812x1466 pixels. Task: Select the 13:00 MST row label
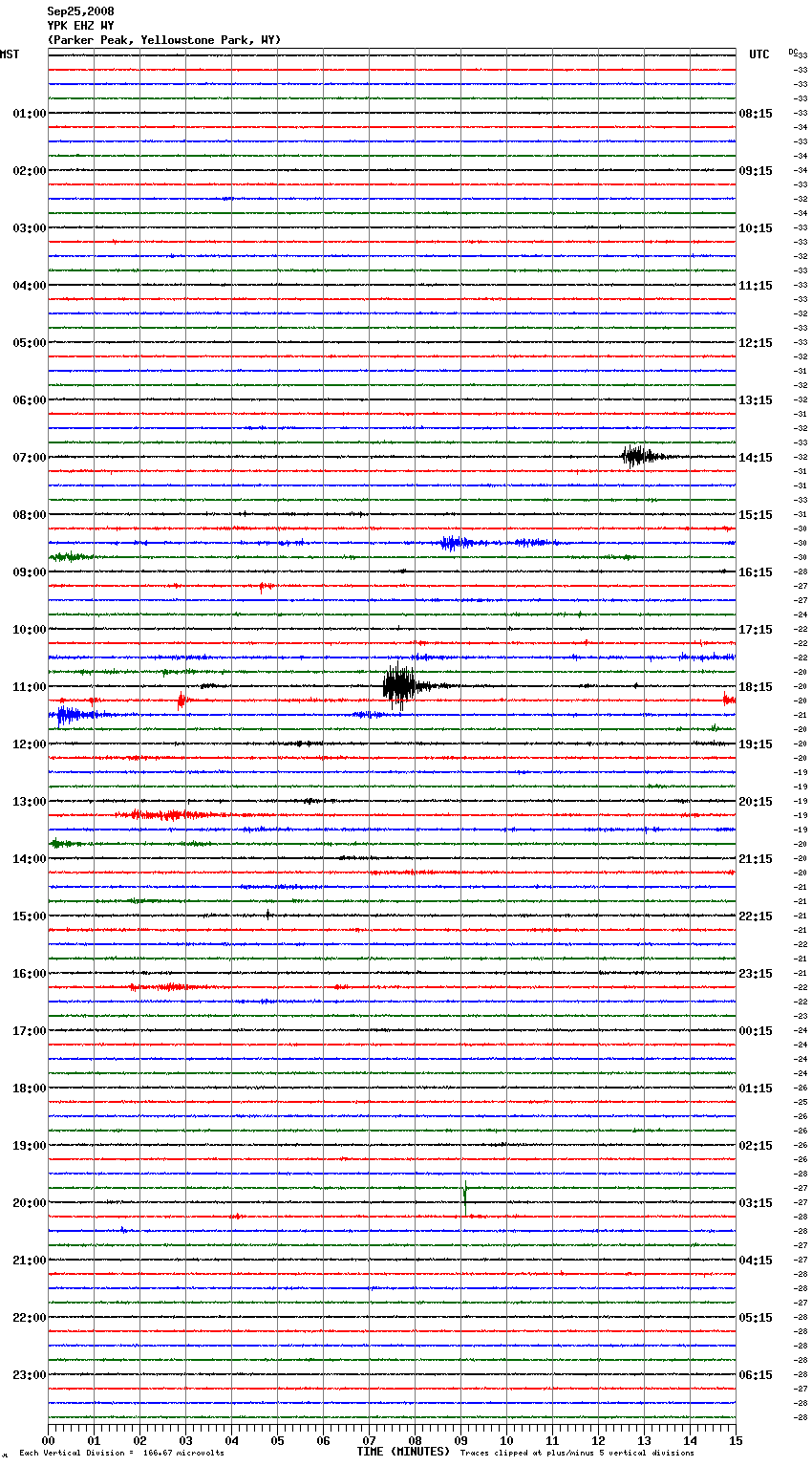[29, 802]
